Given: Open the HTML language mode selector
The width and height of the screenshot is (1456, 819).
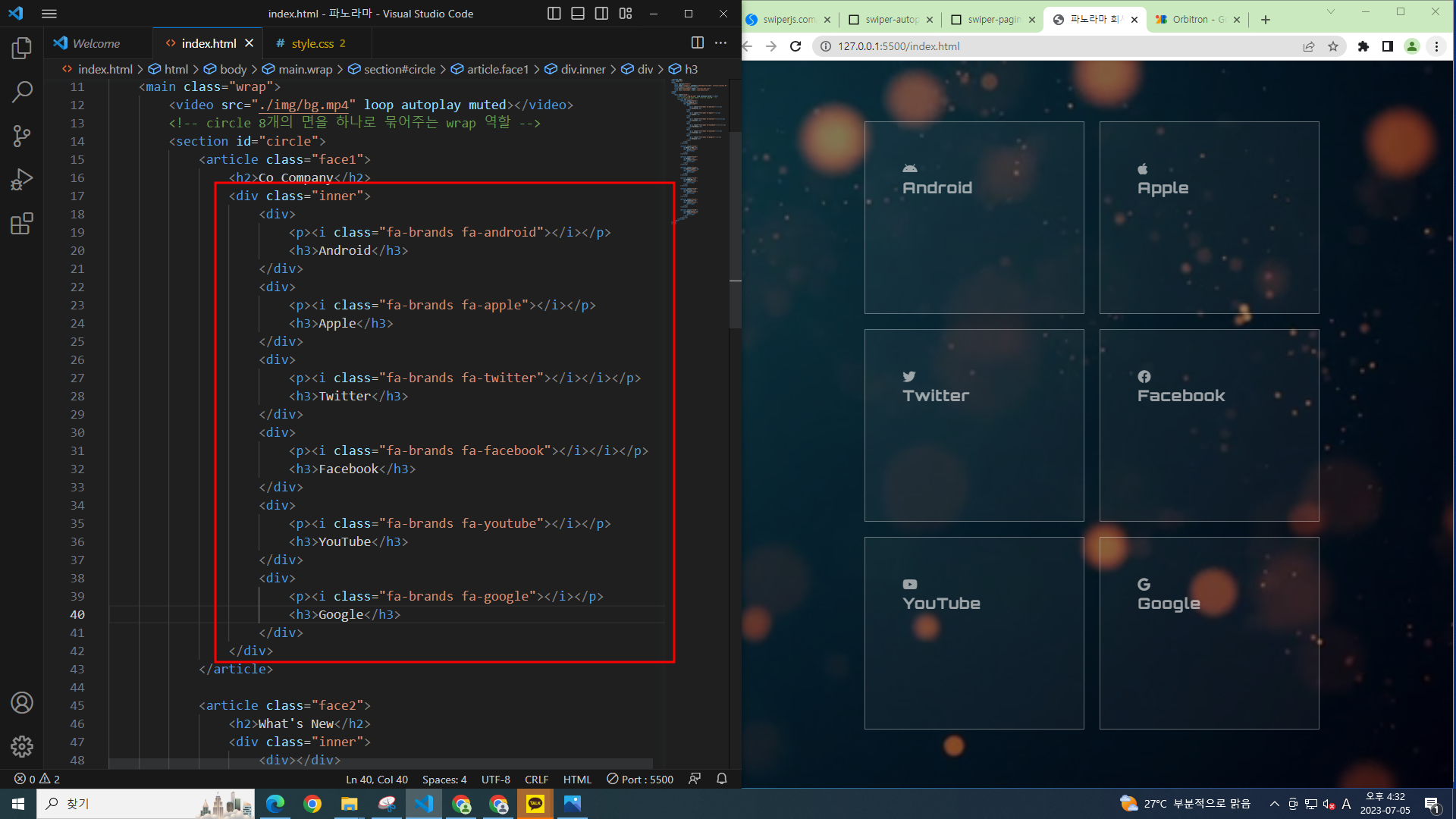Looking at the screenshot, I should (x=576, y=779).
